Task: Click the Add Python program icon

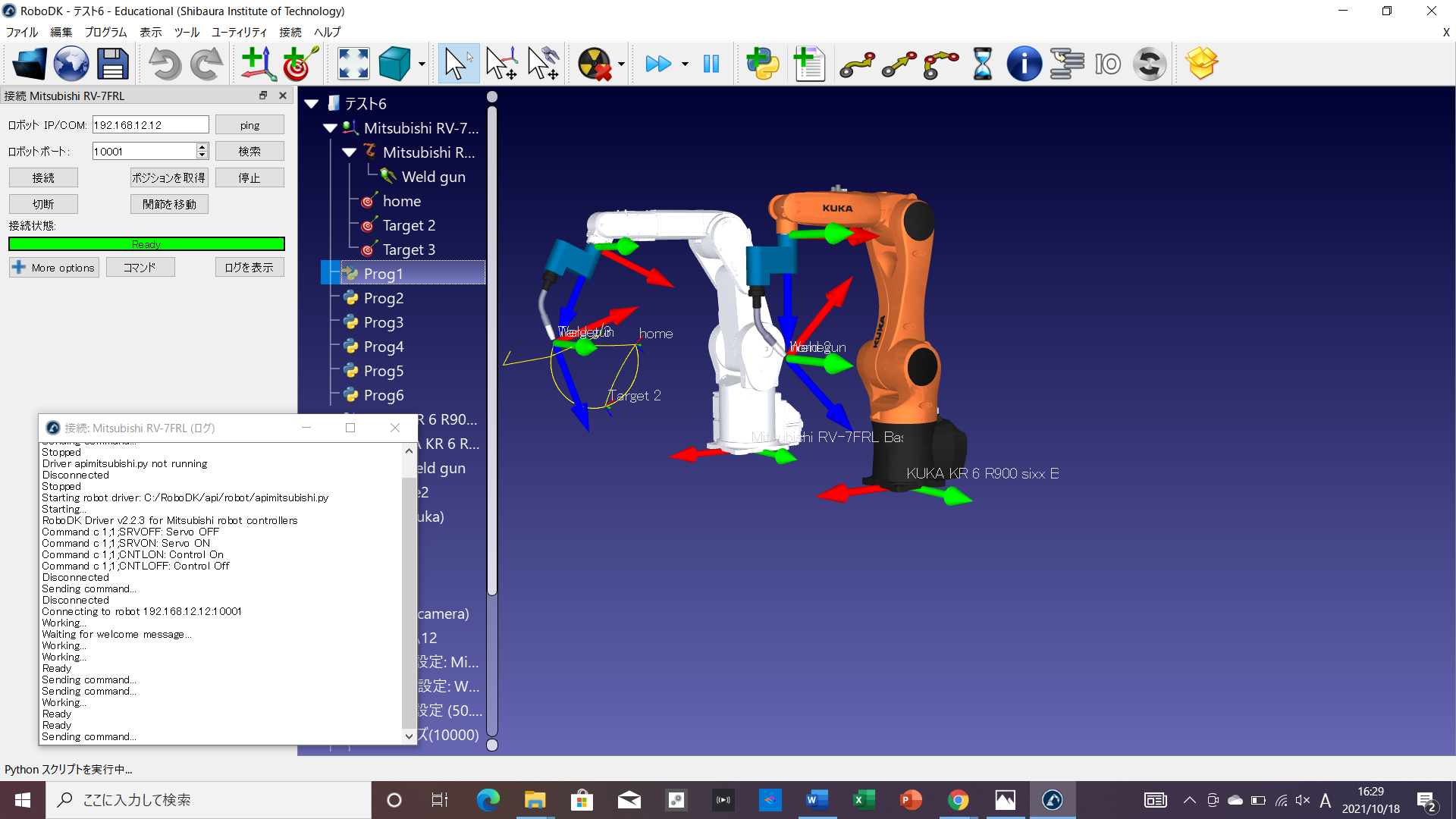Action: point(762,64)
